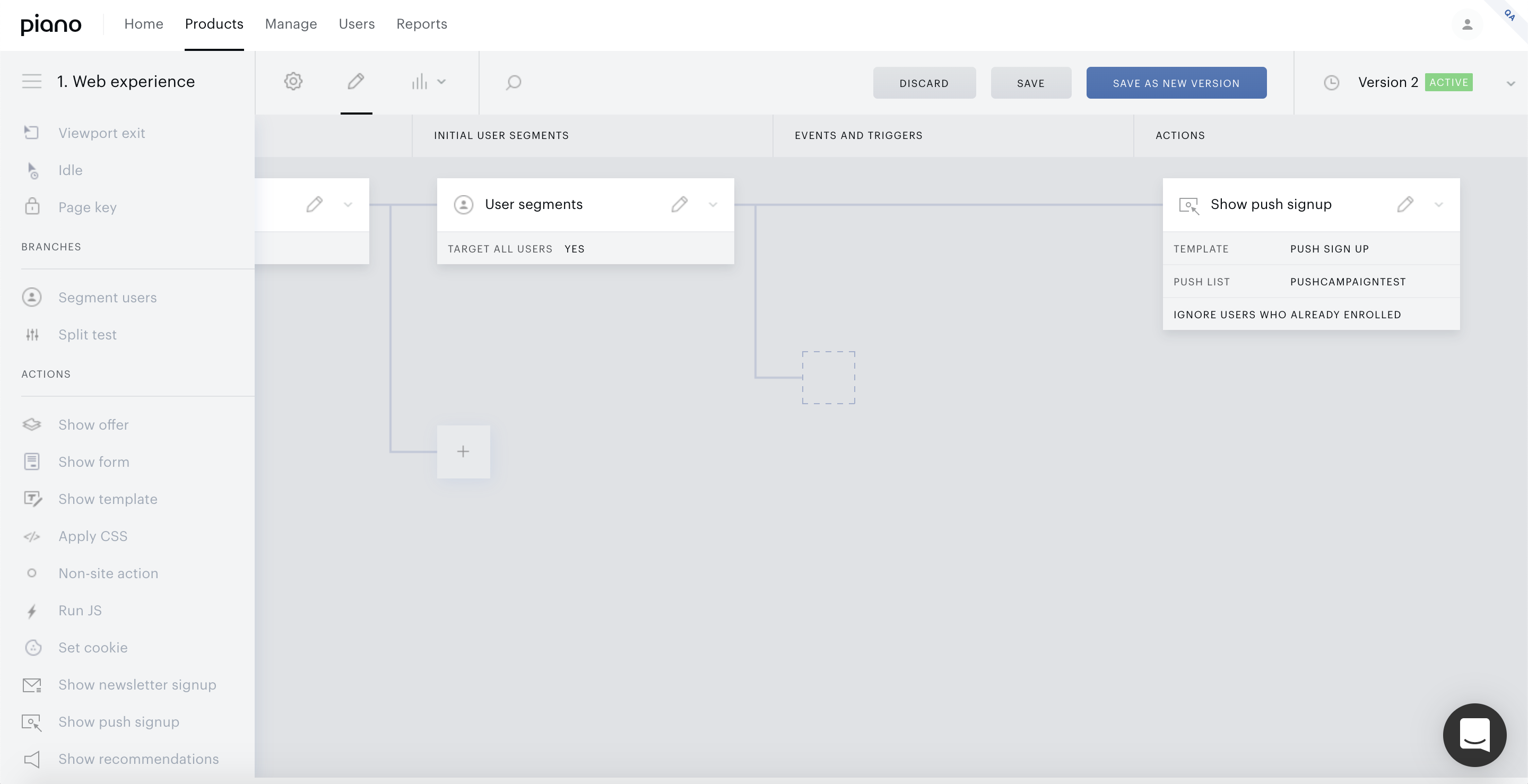Click the version history clock icon
This screenshot has width=1528, height=784.
pyautogui.click(x=1332, y=82)
